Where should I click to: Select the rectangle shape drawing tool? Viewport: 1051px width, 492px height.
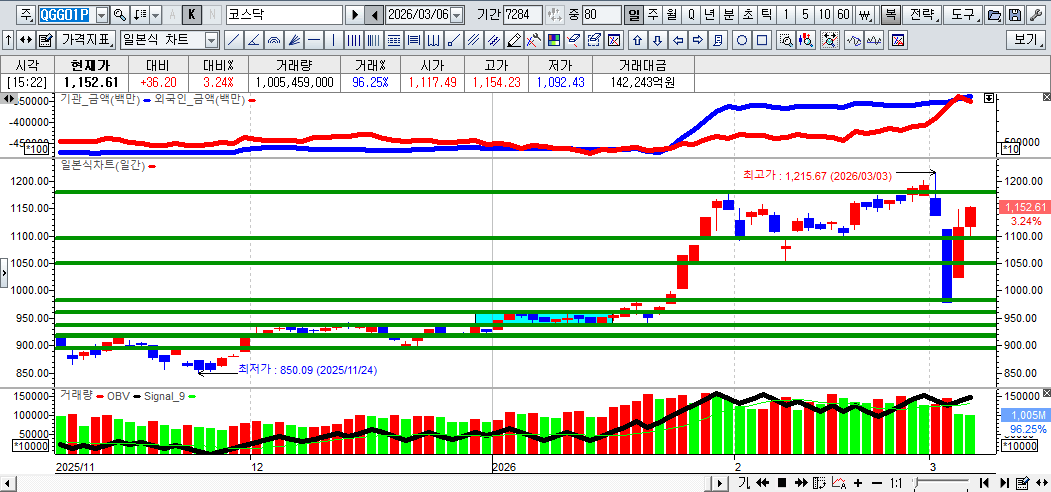click(x=763, y=40)
